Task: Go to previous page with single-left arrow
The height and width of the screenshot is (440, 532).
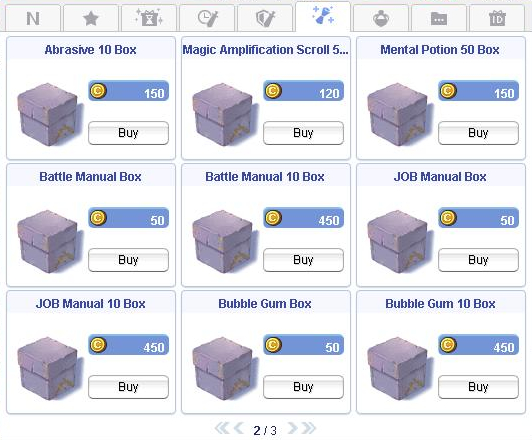Action: (x=239, y=428)
